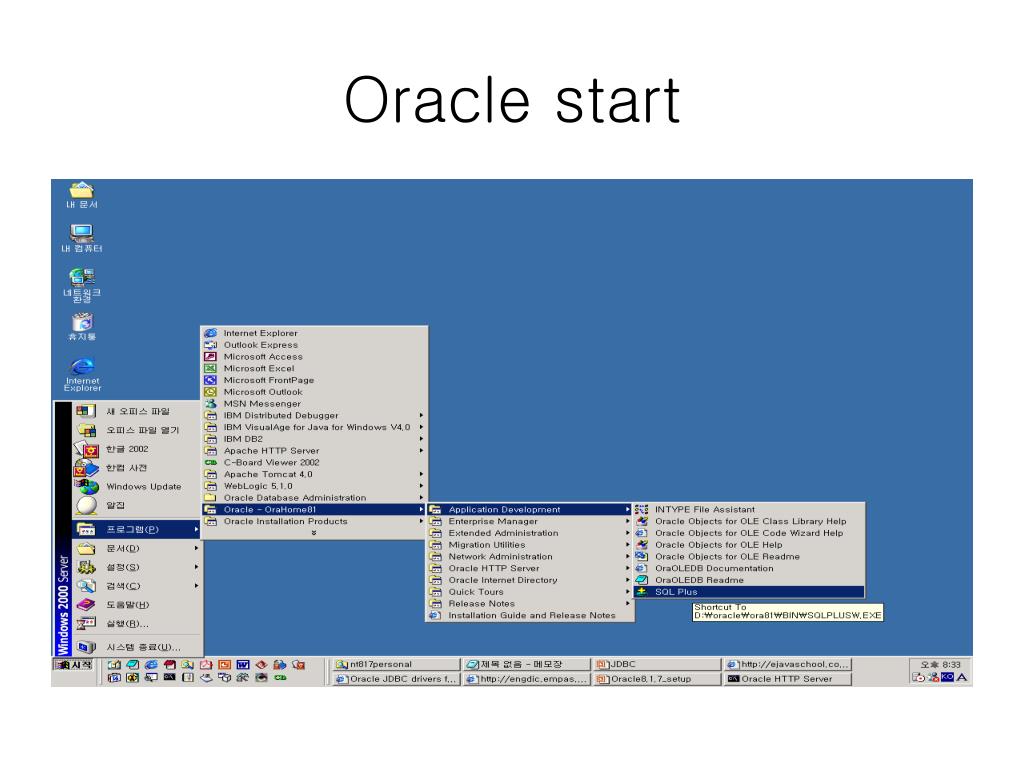Open the Recycle Bin desktop icon
Screen dimensions: 1024x768
pos(82,327)
